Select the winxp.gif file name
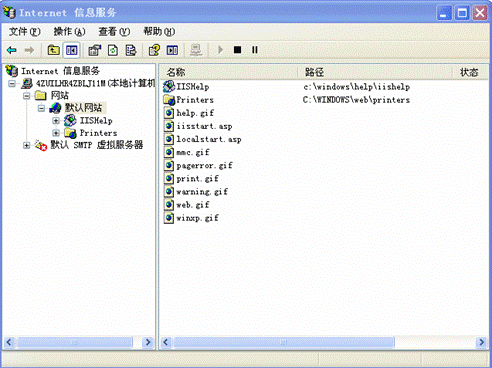The width and height of the screenshot is (492, 368). coord(197,218)
